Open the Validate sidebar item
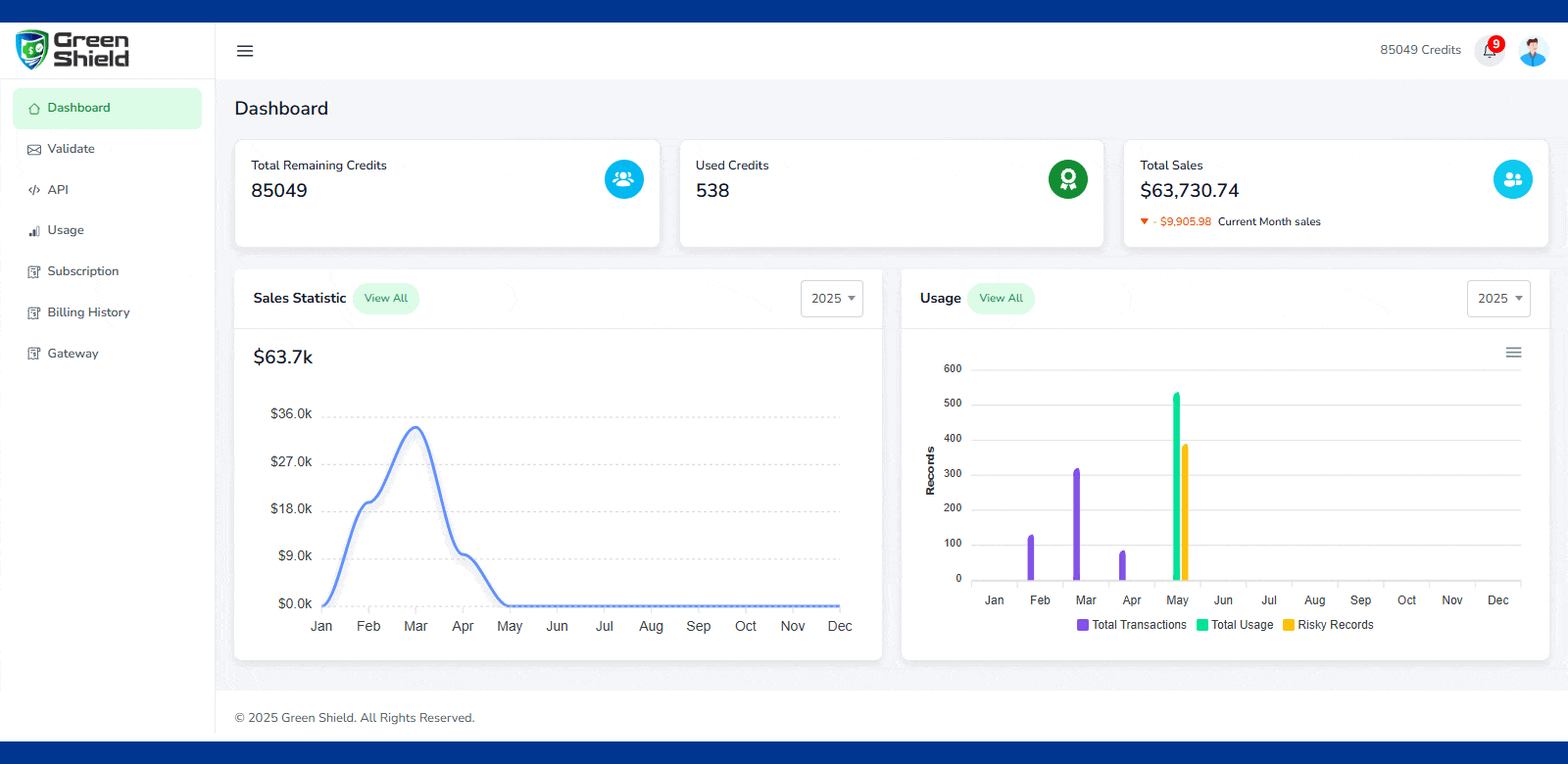Screen dimensions: 1568x764 pyautogui.click(x=72, y=149)
